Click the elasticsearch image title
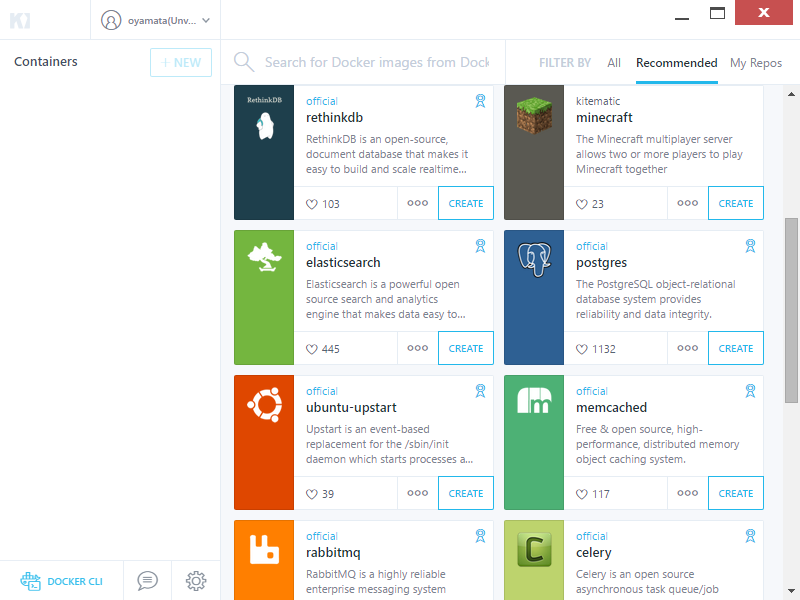Viewport: 800px width, 600px height. [x=343, y=263]
